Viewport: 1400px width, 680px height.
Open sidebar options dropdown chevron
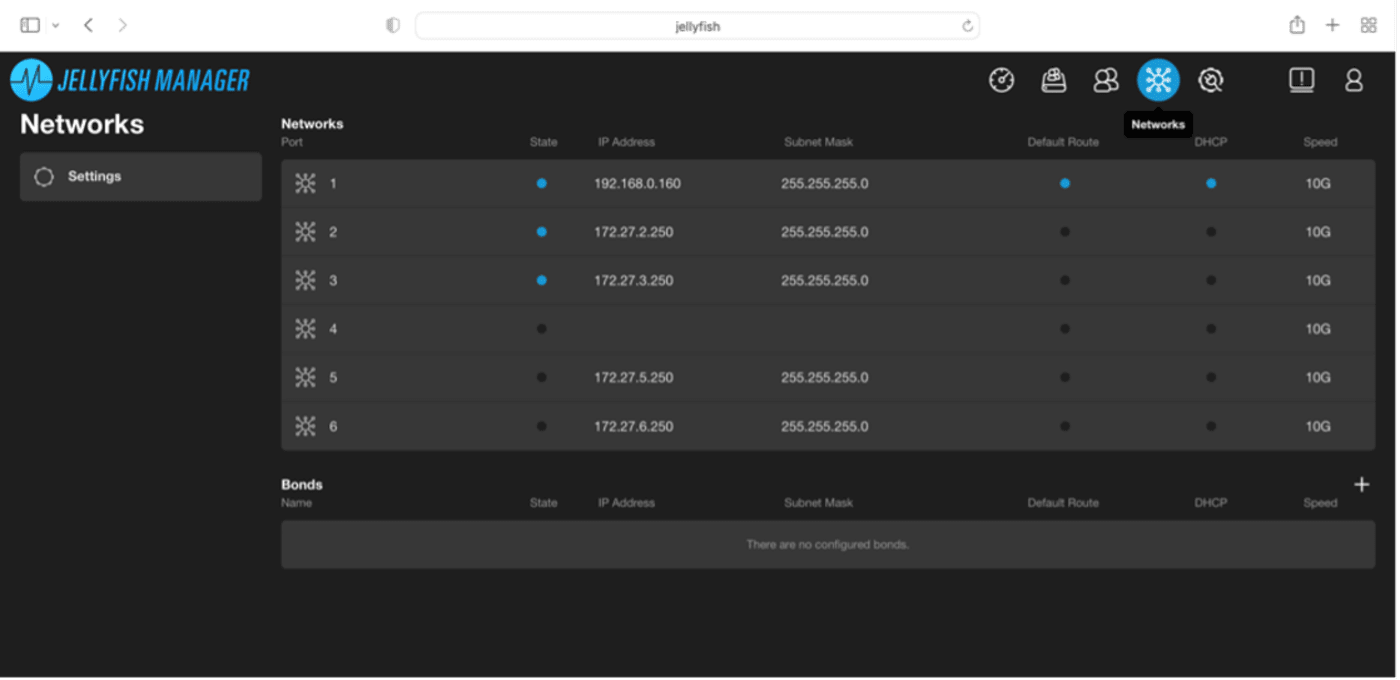(55, 25)
